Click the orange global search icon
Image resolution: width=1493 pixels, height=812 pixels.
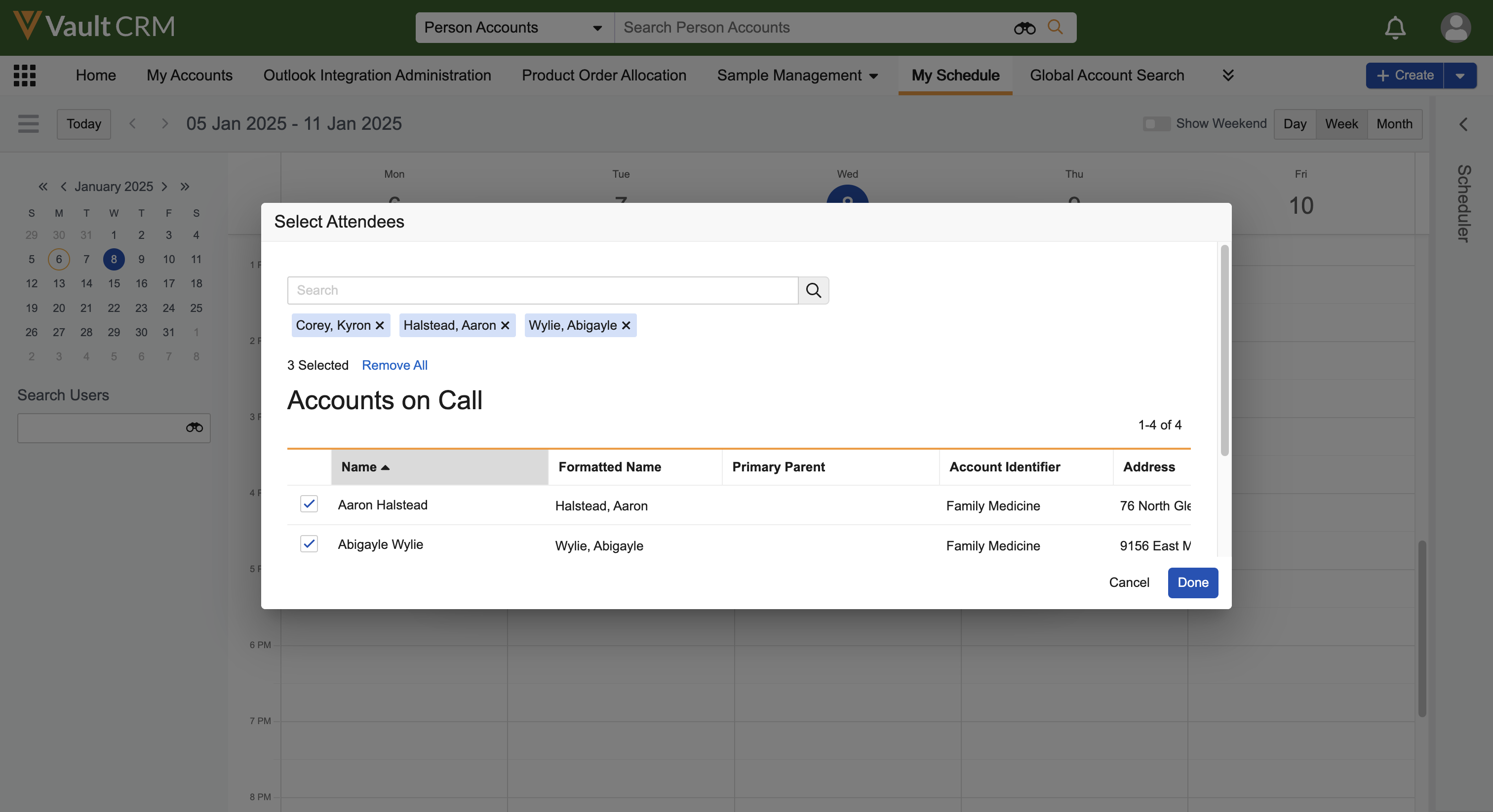(1055, 27)
